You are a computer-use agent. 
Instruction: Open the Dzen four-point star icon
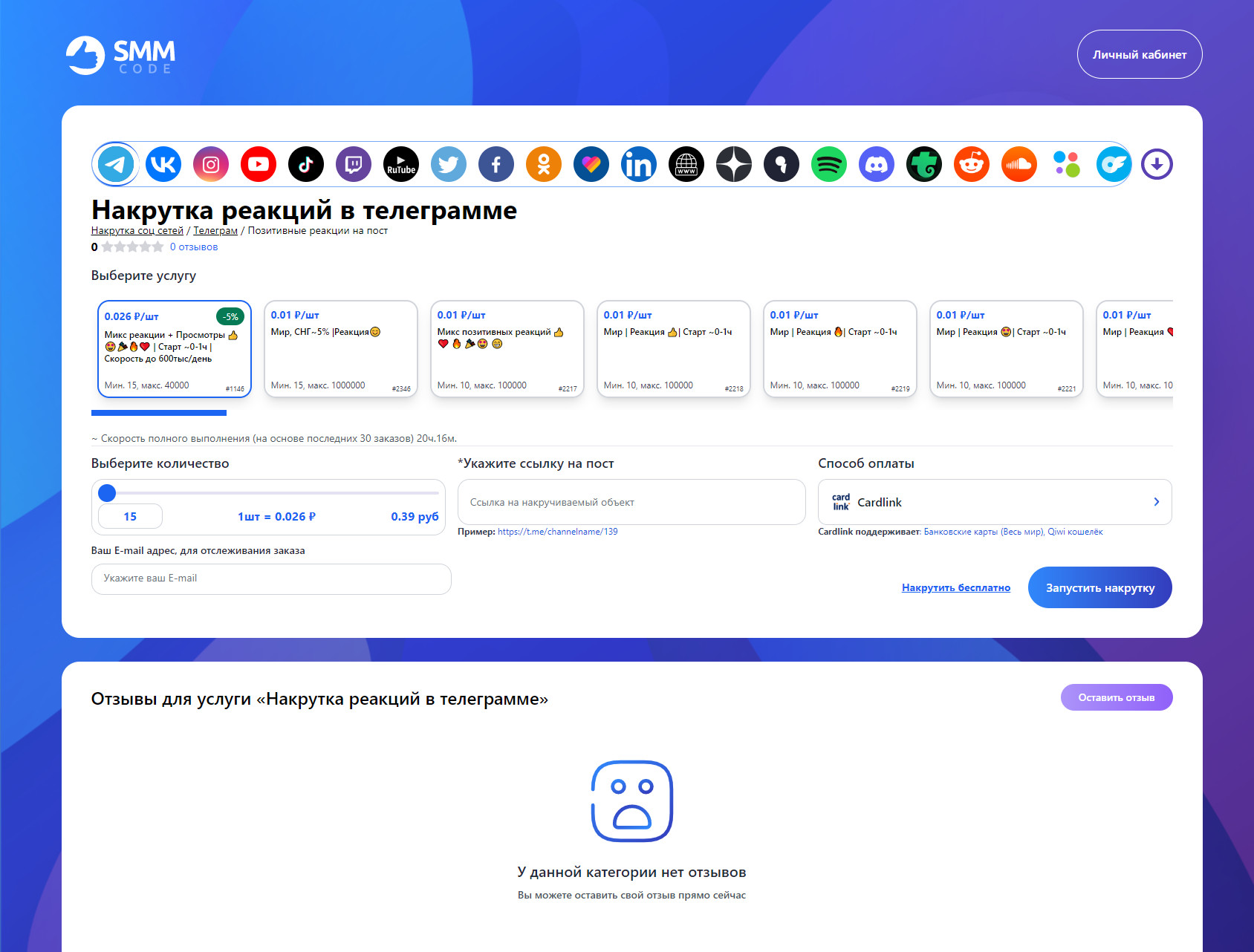(x=734, y=164)
